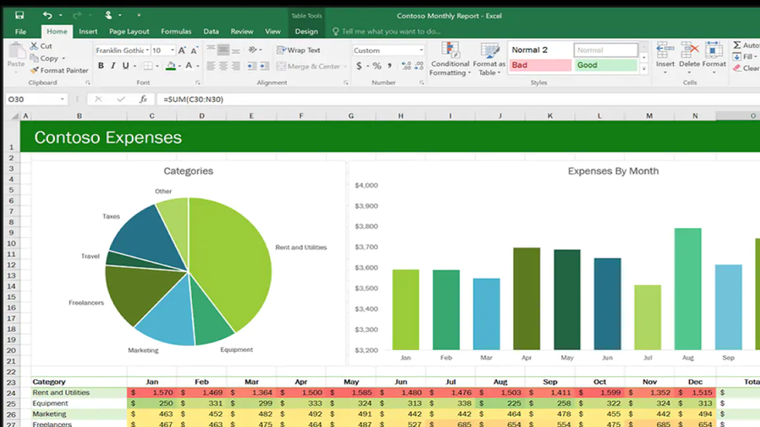Click the Fill button in the ribbon
This screenshot has width=760, height=427.
tap(744, 57)
